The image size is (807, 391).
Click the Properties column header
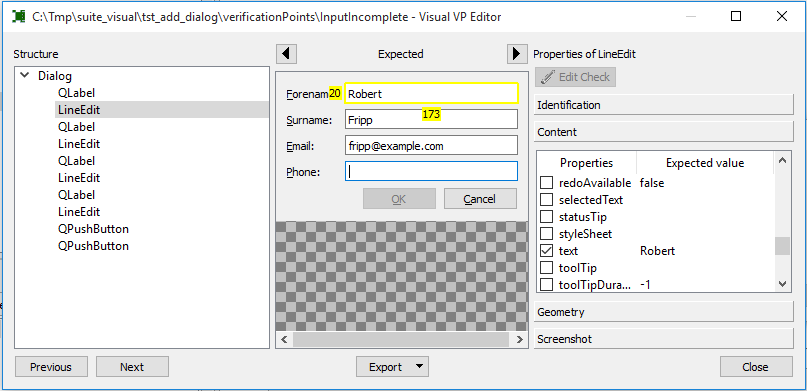tap(586, 163)
